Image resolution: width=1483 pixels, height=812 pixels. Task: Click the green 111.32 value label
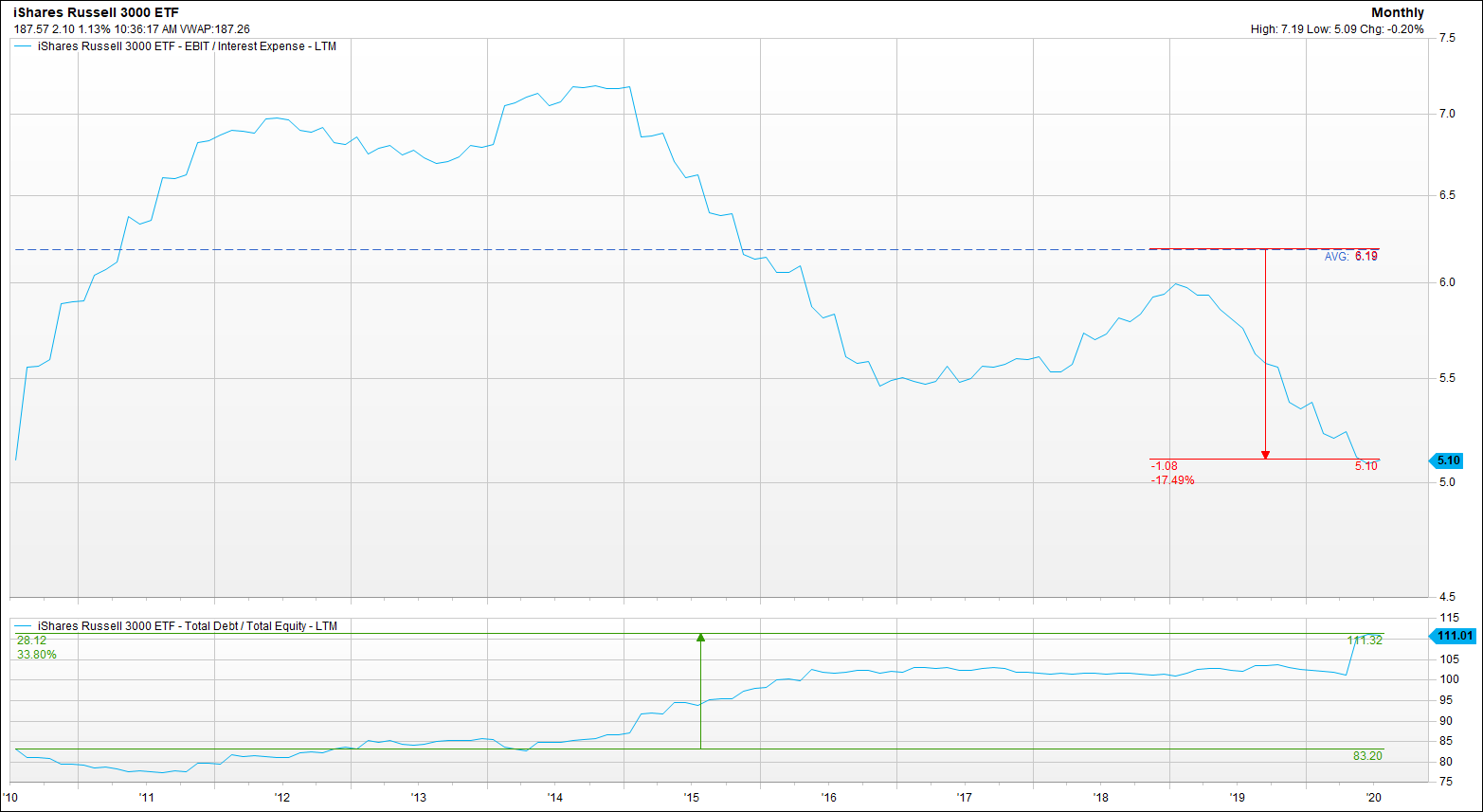[1365, 641]
